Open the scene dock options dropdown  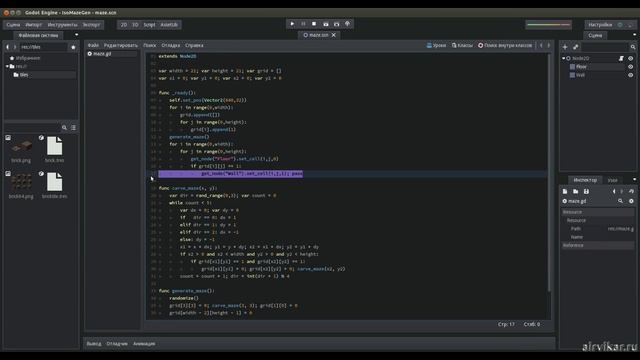pyautogui.click(x=634, y=35)
